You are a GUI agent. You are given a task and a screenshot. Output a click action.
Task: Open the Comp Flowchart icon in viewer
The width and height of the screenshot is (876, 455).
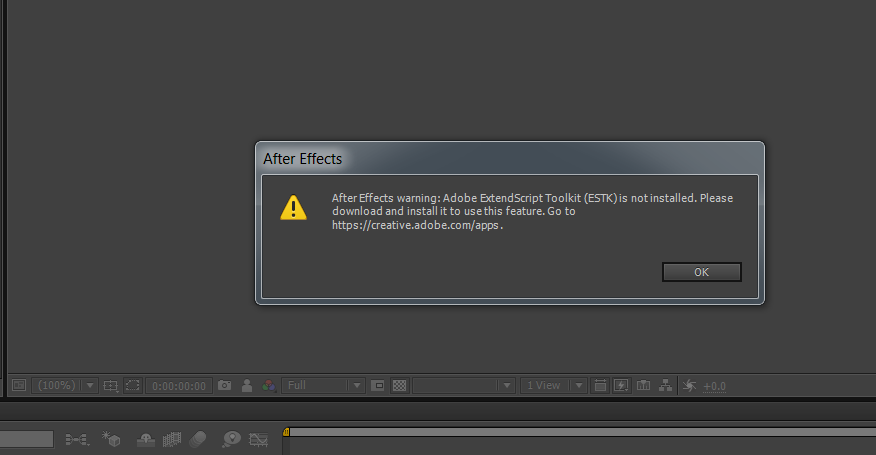pos(665,386)
